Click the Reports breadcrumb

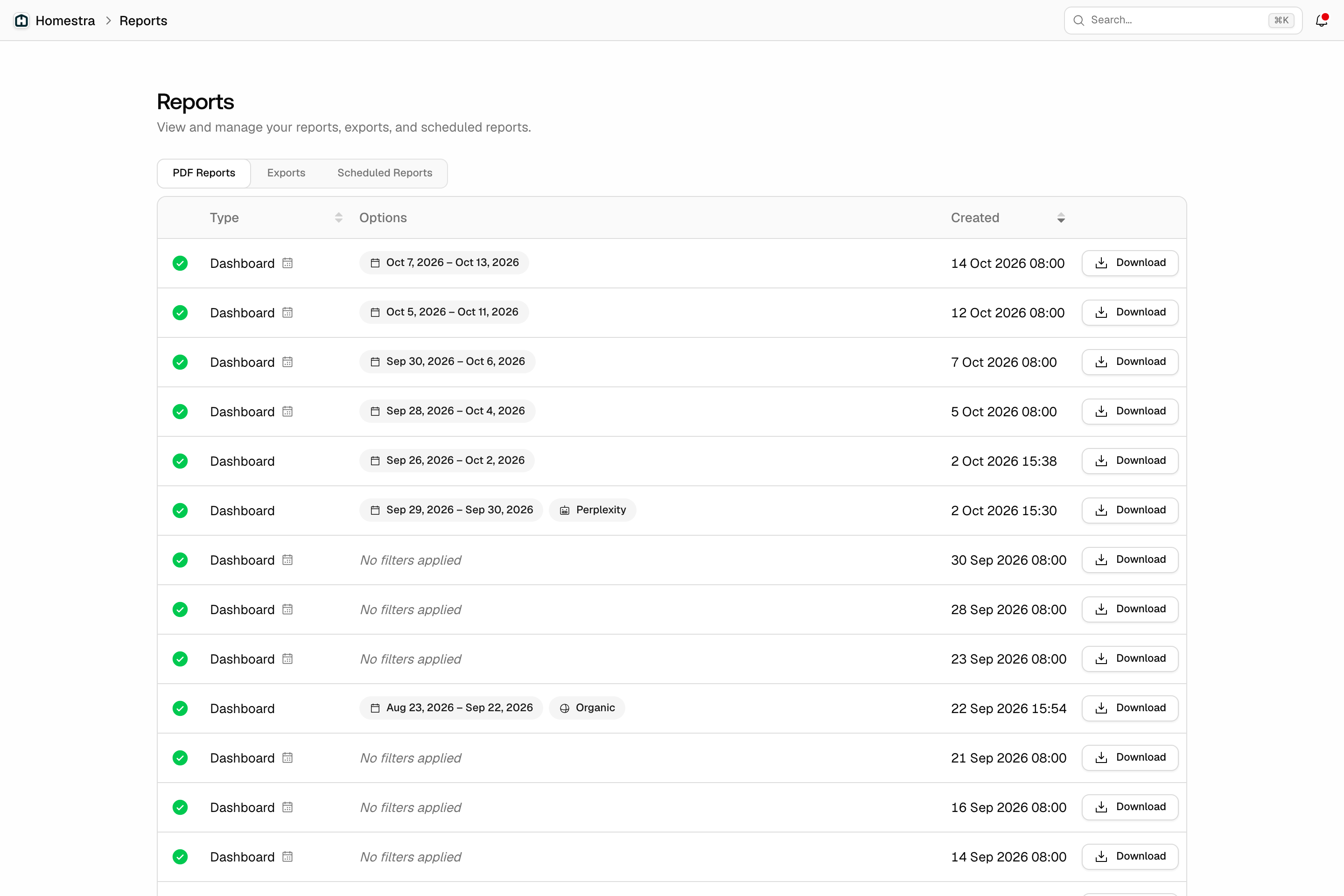(143, 21)
